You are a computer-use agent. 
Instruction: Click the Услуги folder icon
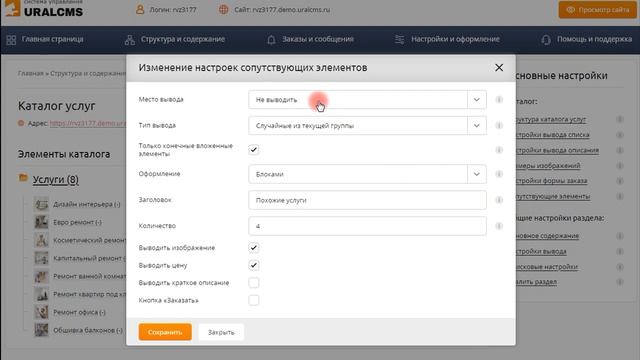(23, 178)
